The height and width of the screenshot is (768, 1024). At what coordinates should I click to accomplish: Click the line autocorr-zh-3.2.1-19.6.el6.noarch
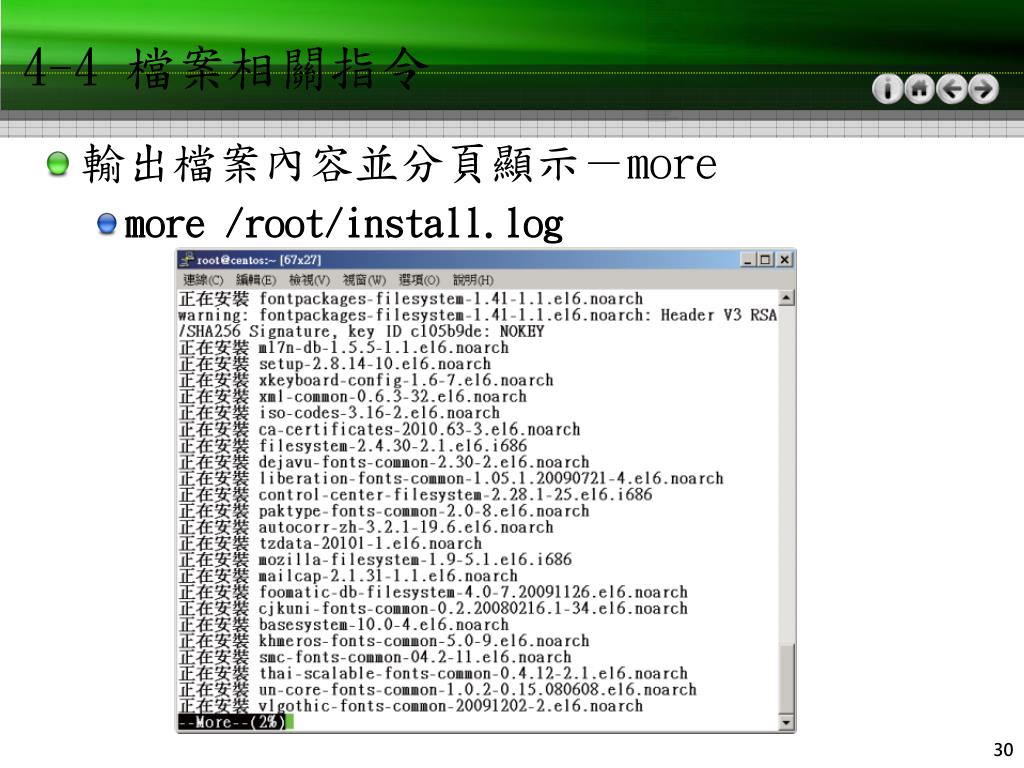366,527
